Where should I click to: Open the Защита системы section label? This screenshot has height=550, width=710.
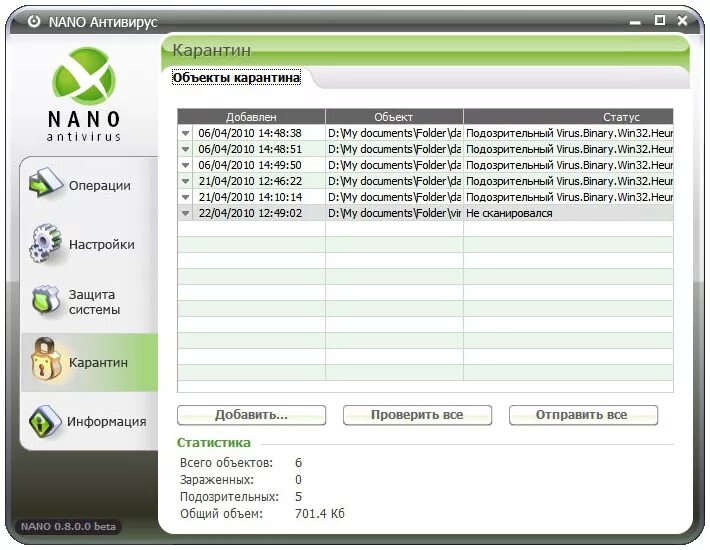94,302
